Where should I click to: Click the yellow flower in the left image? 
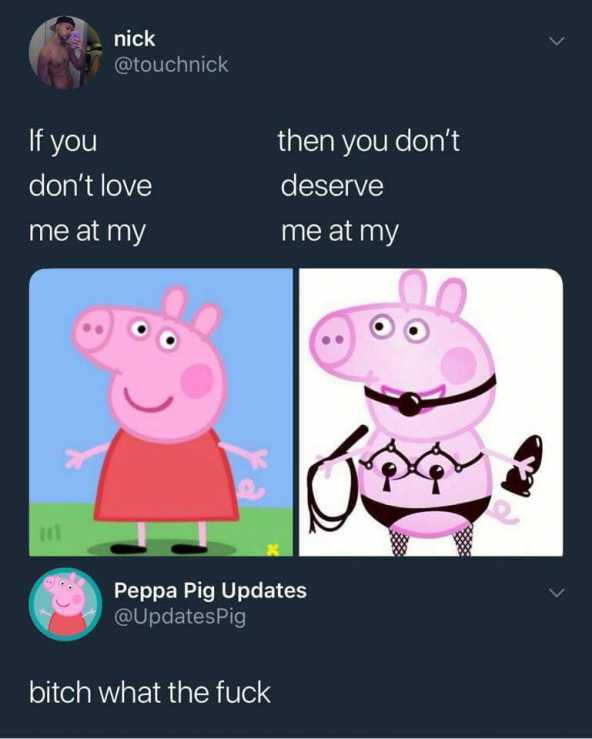tap(272, 548)
